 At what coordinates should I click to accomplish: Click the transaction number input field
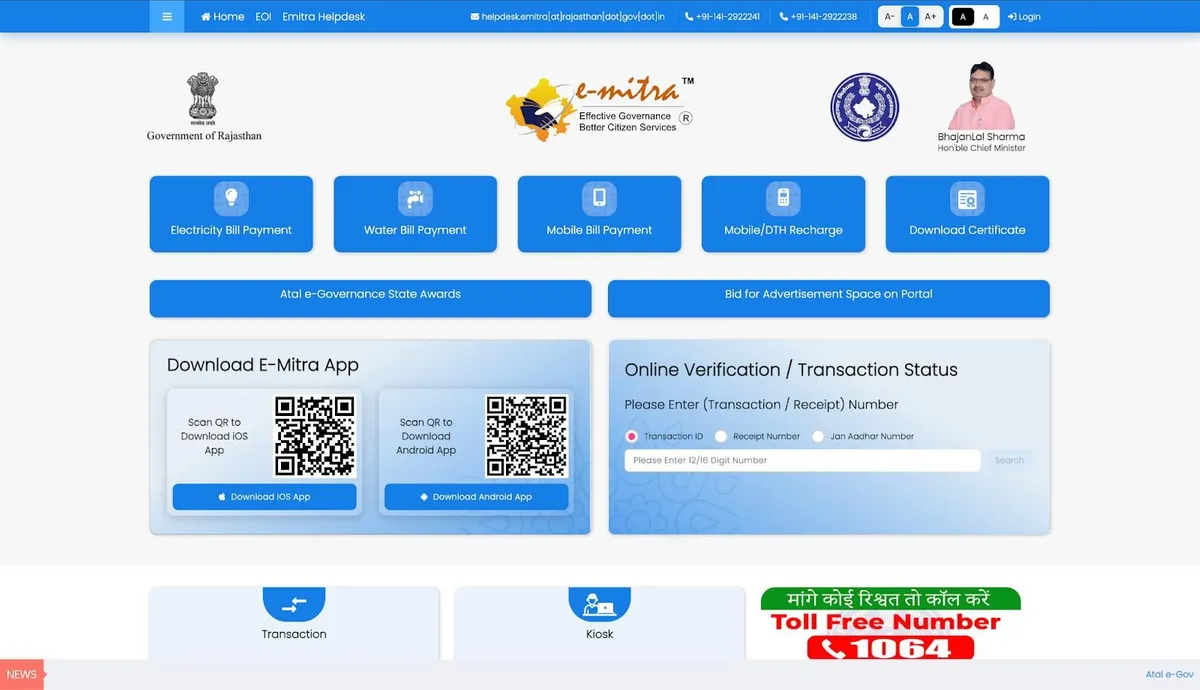point(802,461)
